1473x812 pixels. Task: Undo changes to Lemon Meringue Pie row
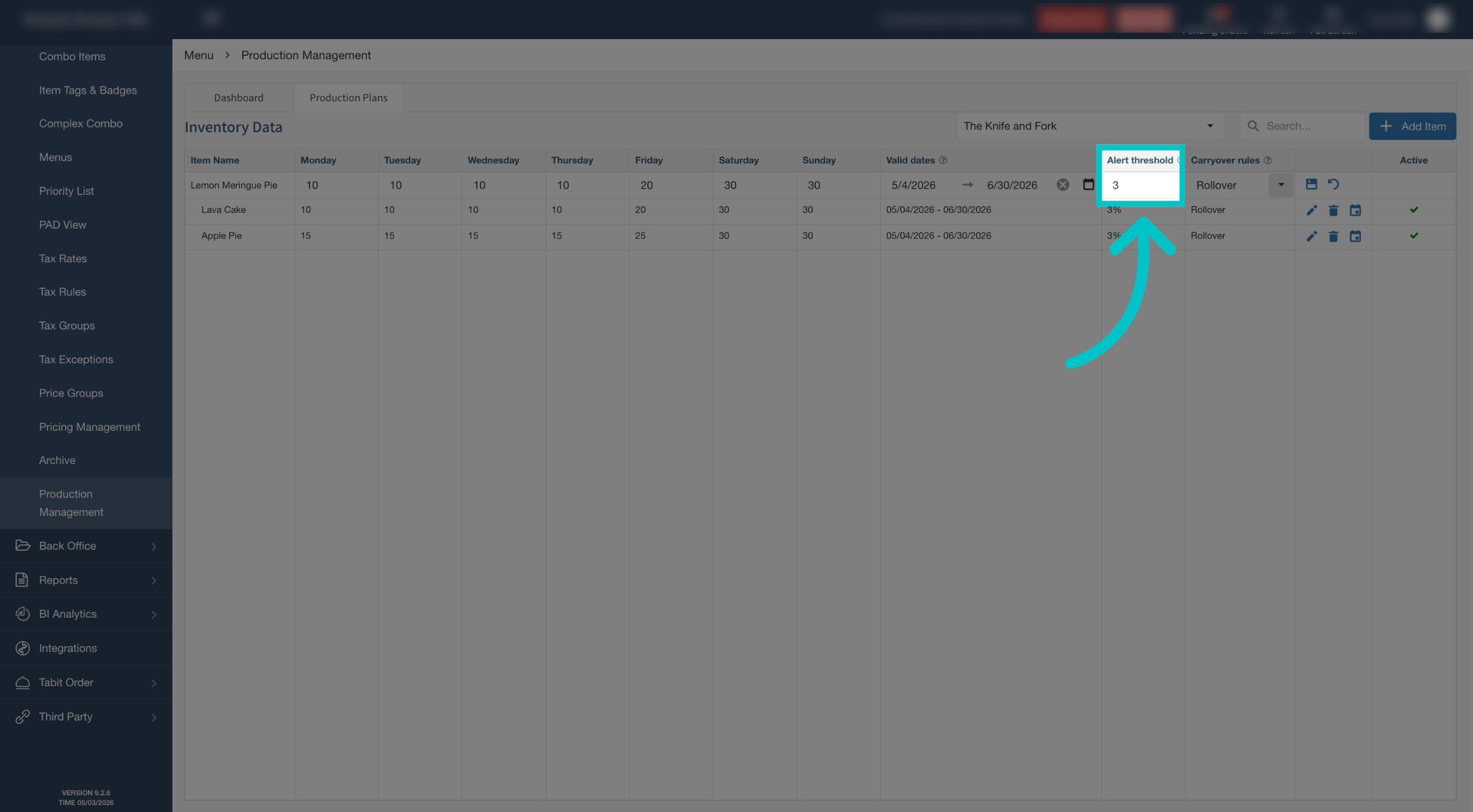coord(1333,184)
